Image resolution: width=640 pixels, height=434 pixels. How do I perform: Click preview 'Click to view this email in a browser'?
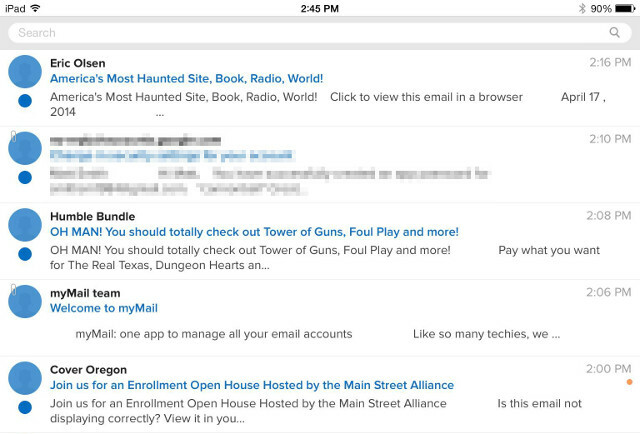click(x=427, y=97)
